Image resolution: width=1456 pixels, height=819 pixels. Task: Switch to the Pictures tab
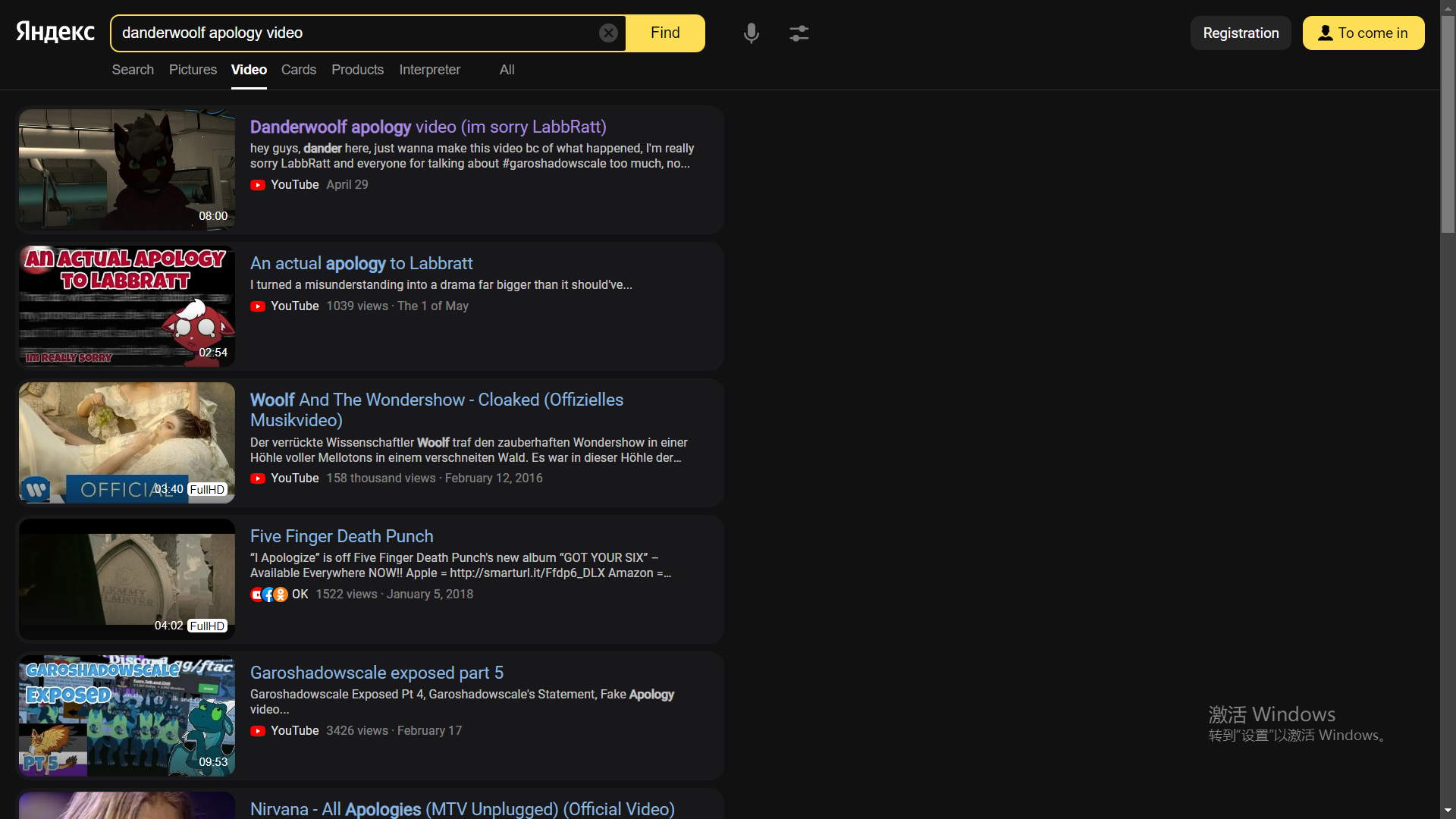click(x=193, y=70)
